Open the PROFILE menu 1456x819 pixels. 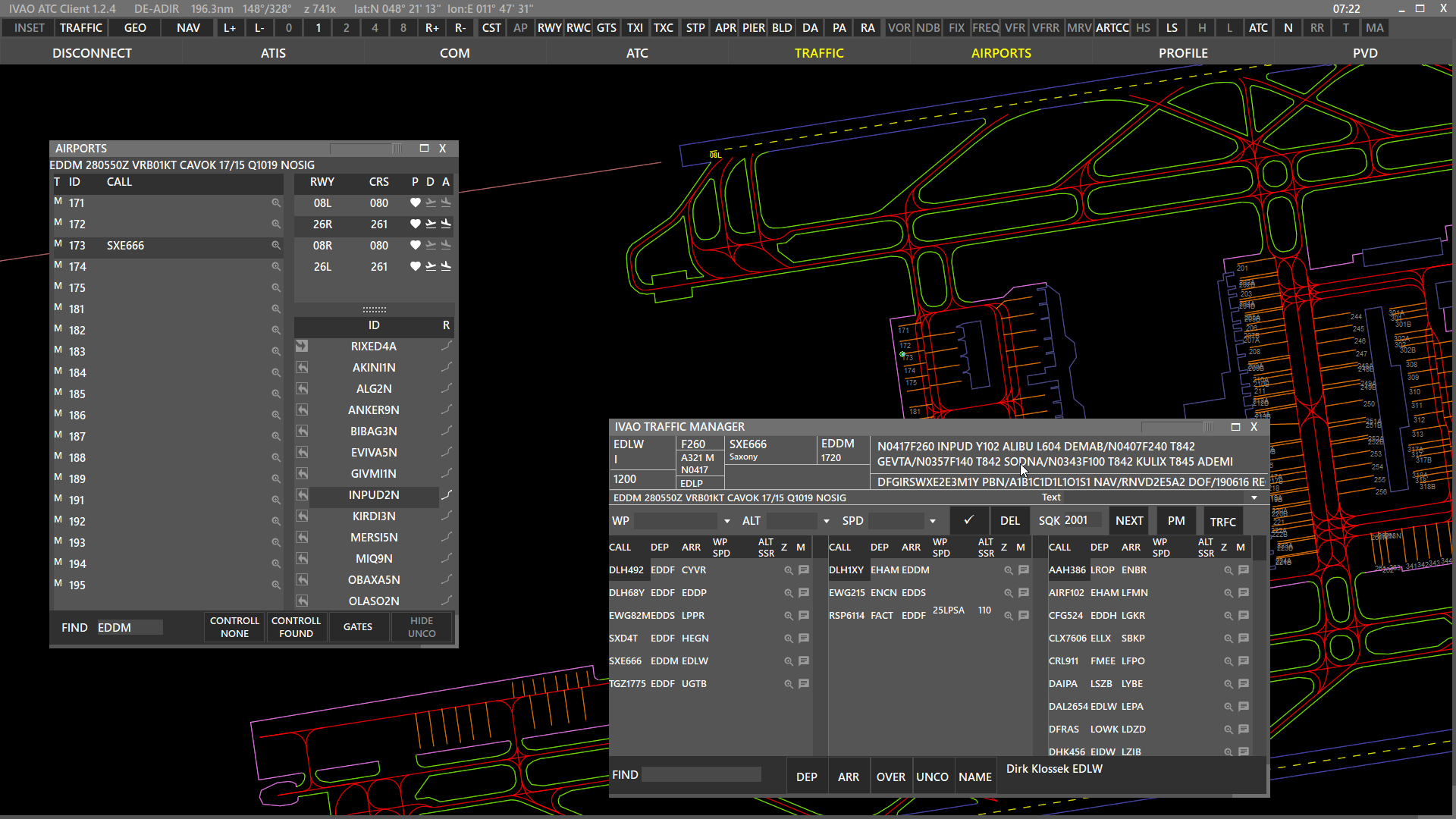coord(1183,53)
